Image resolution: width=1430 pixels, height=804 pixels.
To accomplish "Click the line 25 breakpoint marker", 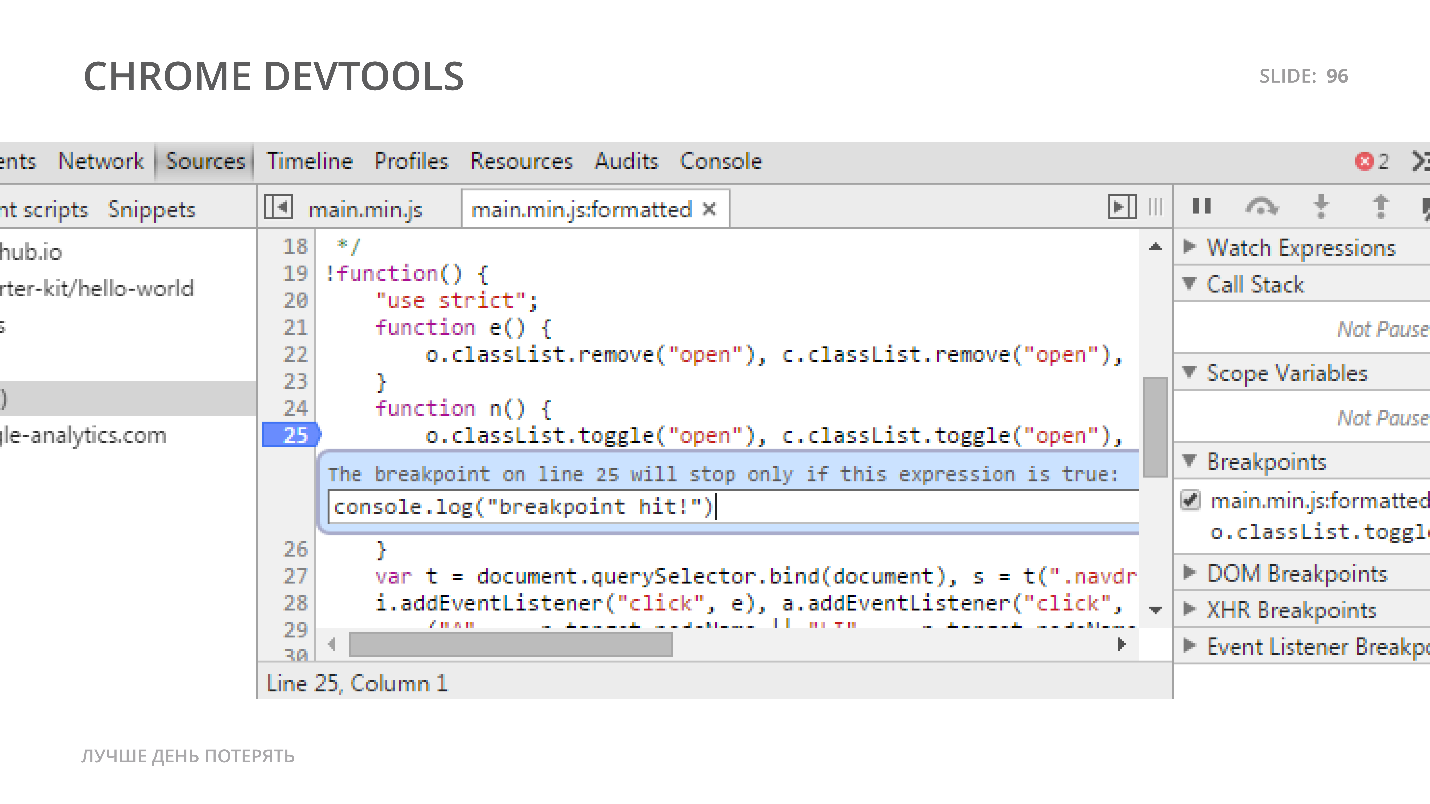I will pyautogui.click(x=290, y=435).
